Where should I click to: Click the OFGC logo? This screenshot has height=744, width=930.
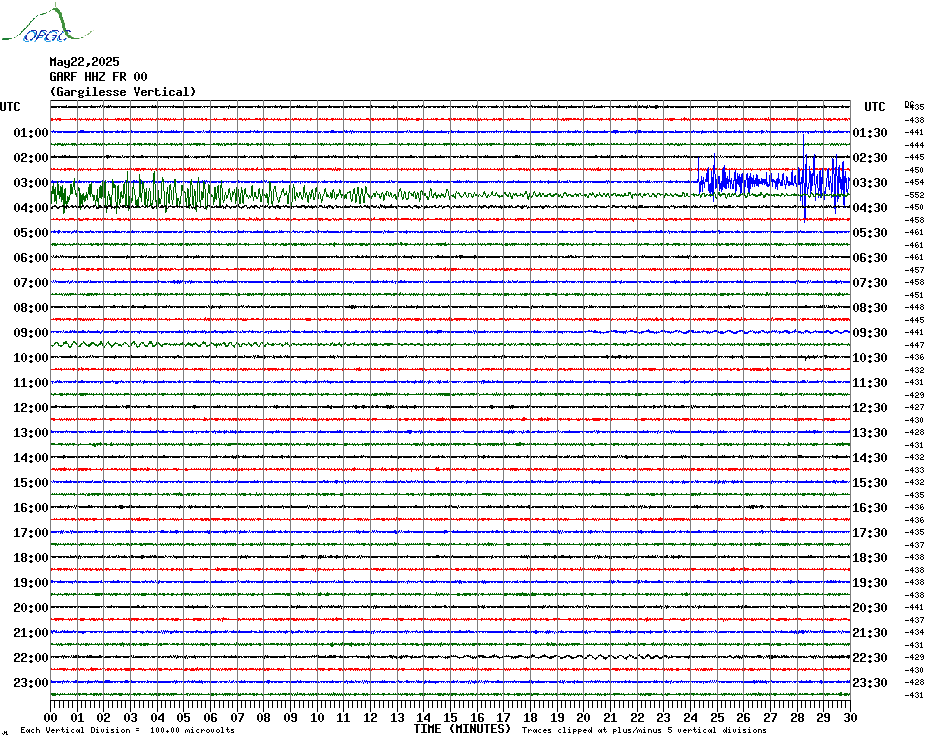46,24
